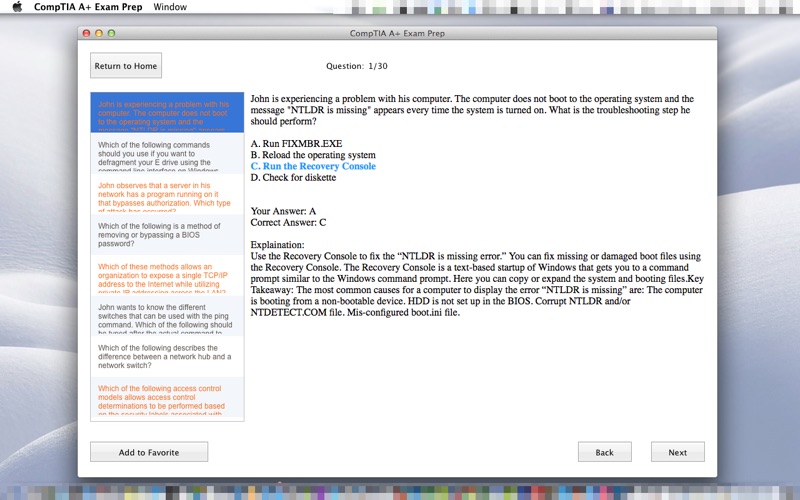Click answer C. Run the Recovery Console
The width and height of the screenshot is (800, 500).
[x=313, y=166]
